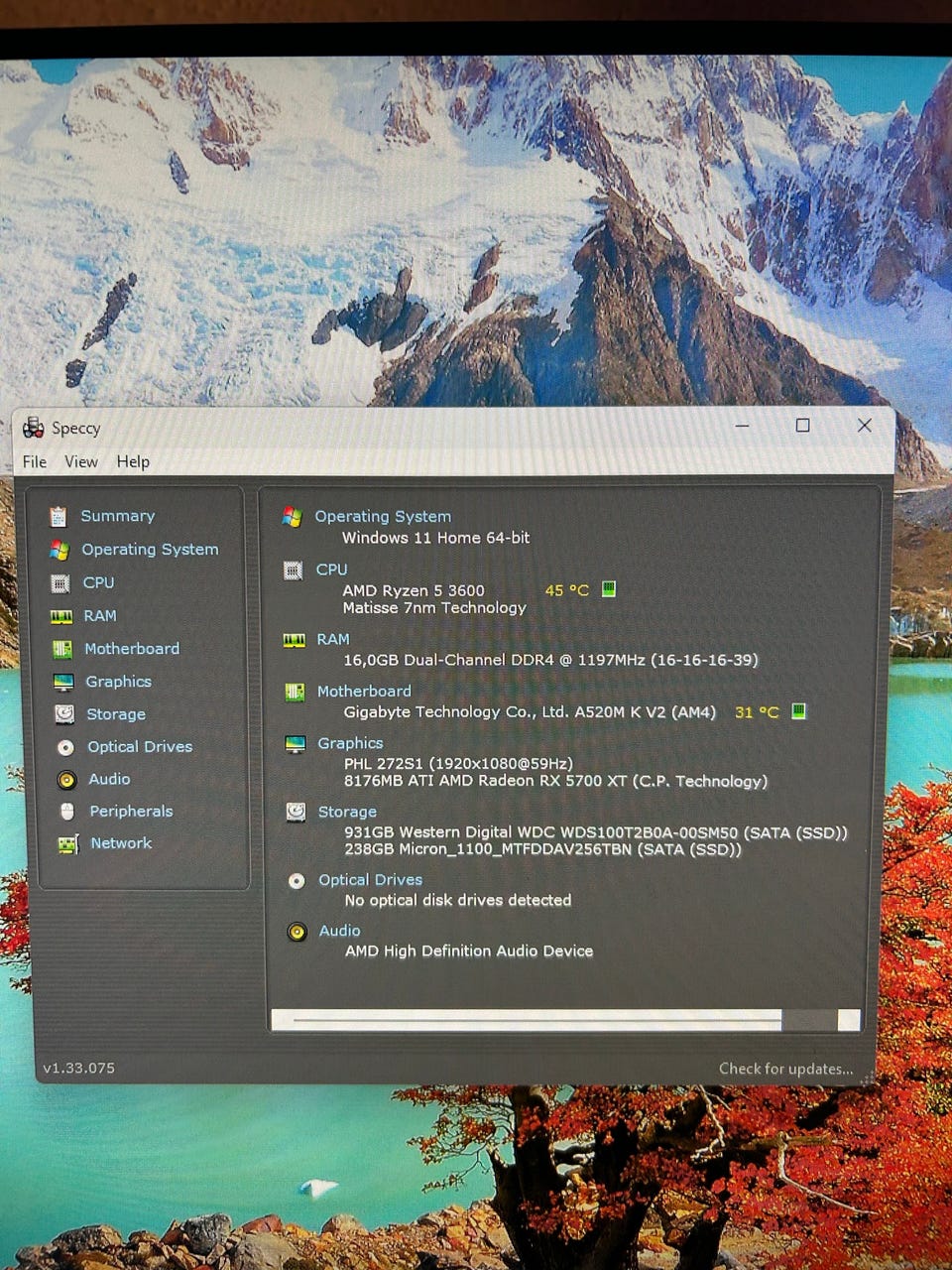Click the CPU chip icon in sidebar

click(60, 583)
